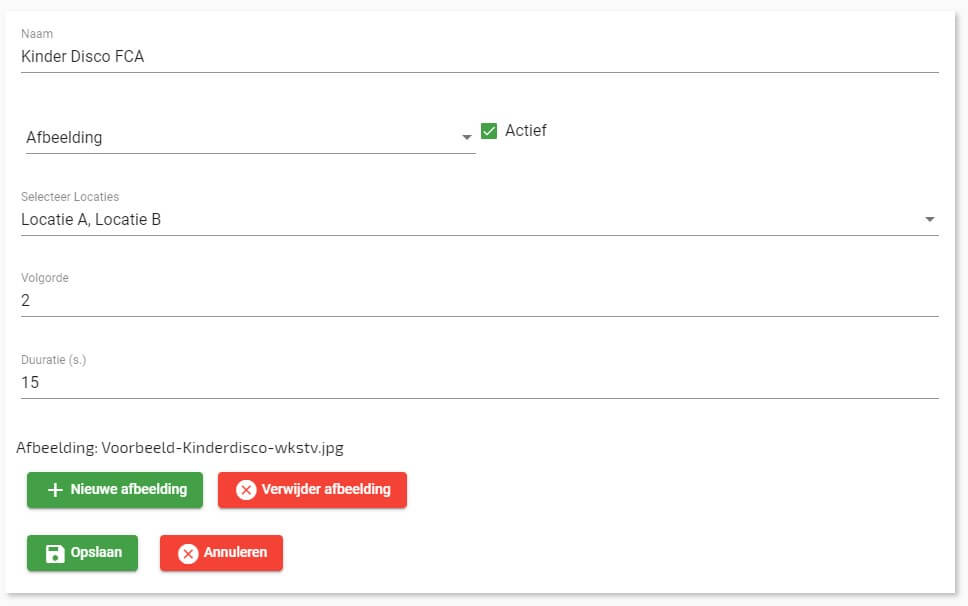Screen dimensions: 968x606
Task: Select the 'Locatie A, Locatie B' value
Action: 91,219
